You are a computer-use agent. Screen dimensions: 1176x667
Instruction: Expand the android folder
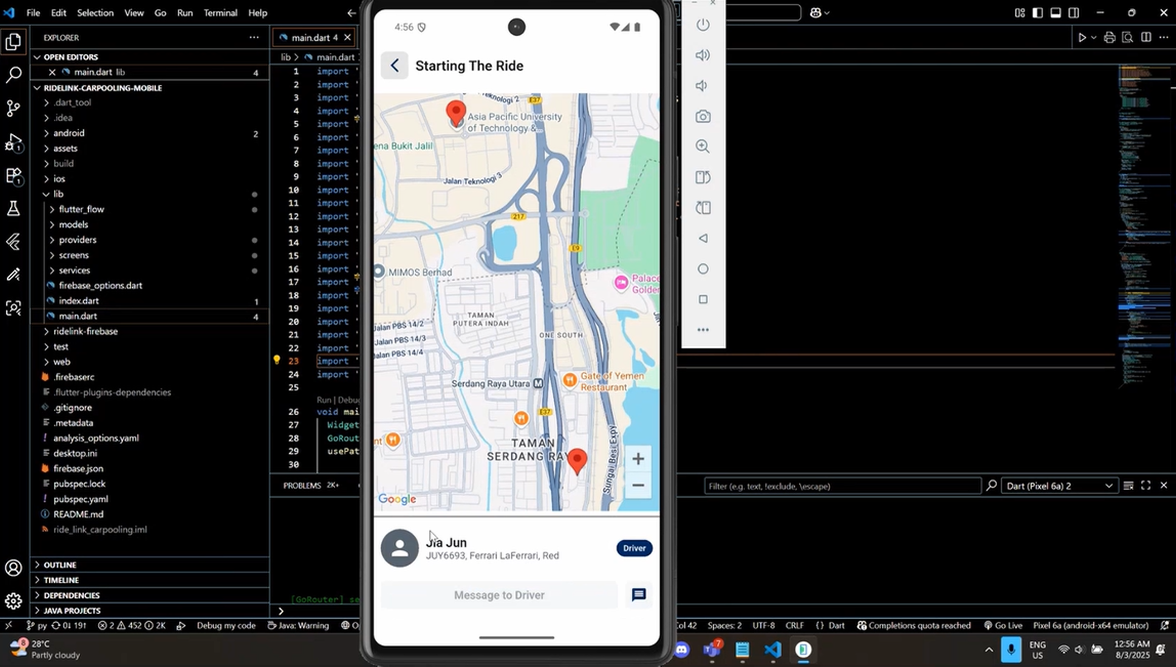[68, 133]
